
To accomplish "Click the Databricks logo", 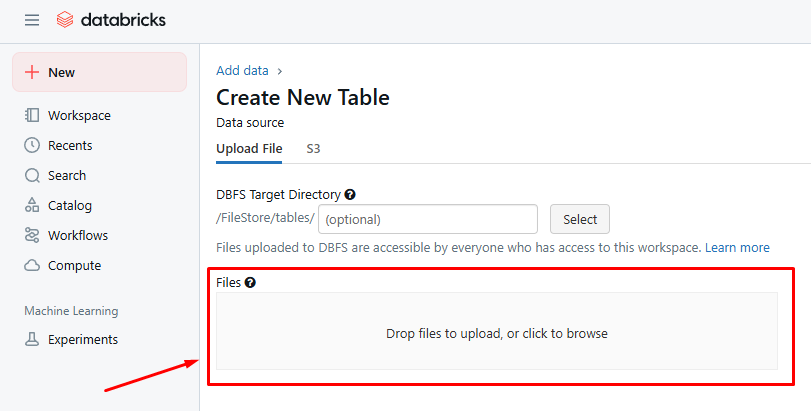I will tap(111, 20).
